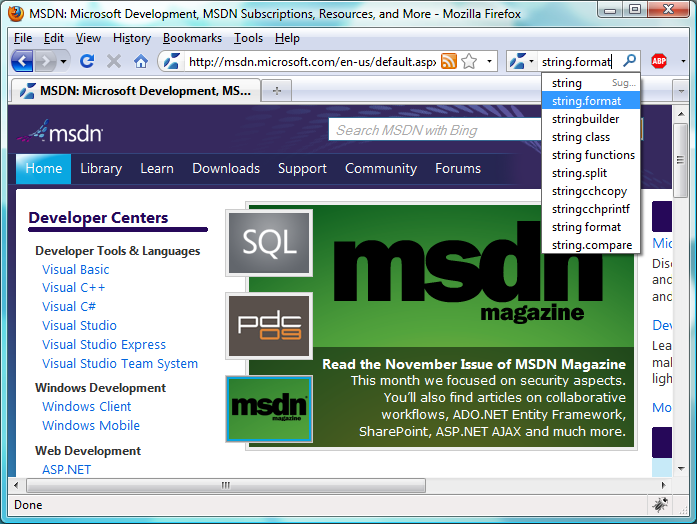Screen dimensions: 697x524
Task: Open the Visual Studio link
Action: point(79,325)
